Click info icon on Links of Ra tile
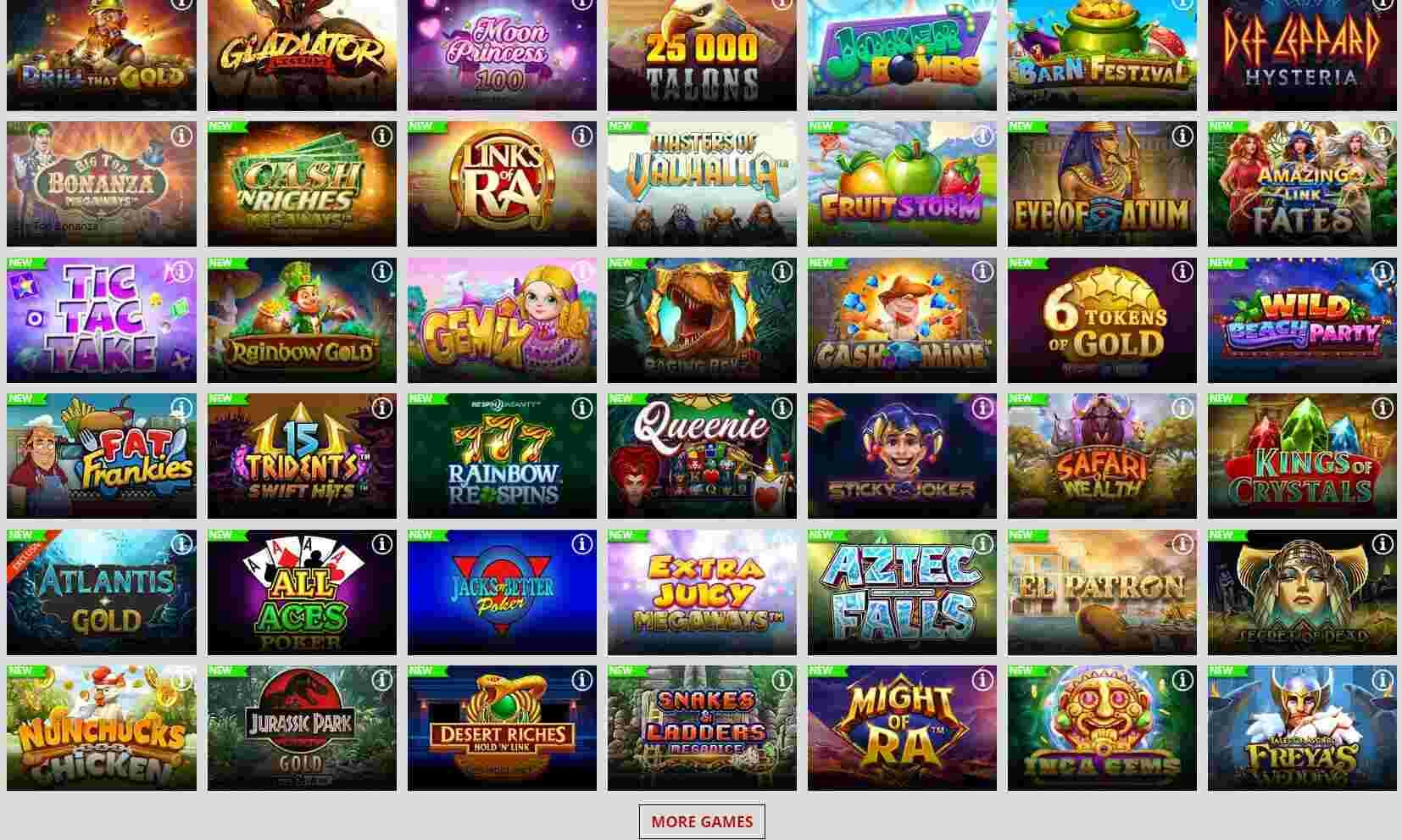The width and height of the screenshot is (1402, 840). 581,136
